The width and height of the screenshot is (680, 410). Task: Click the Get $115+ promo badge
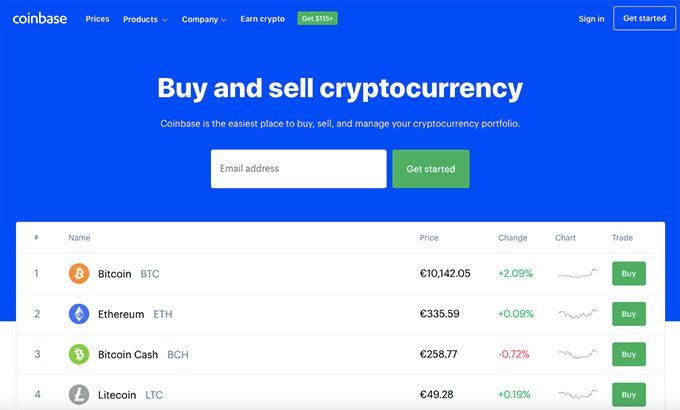317,18
